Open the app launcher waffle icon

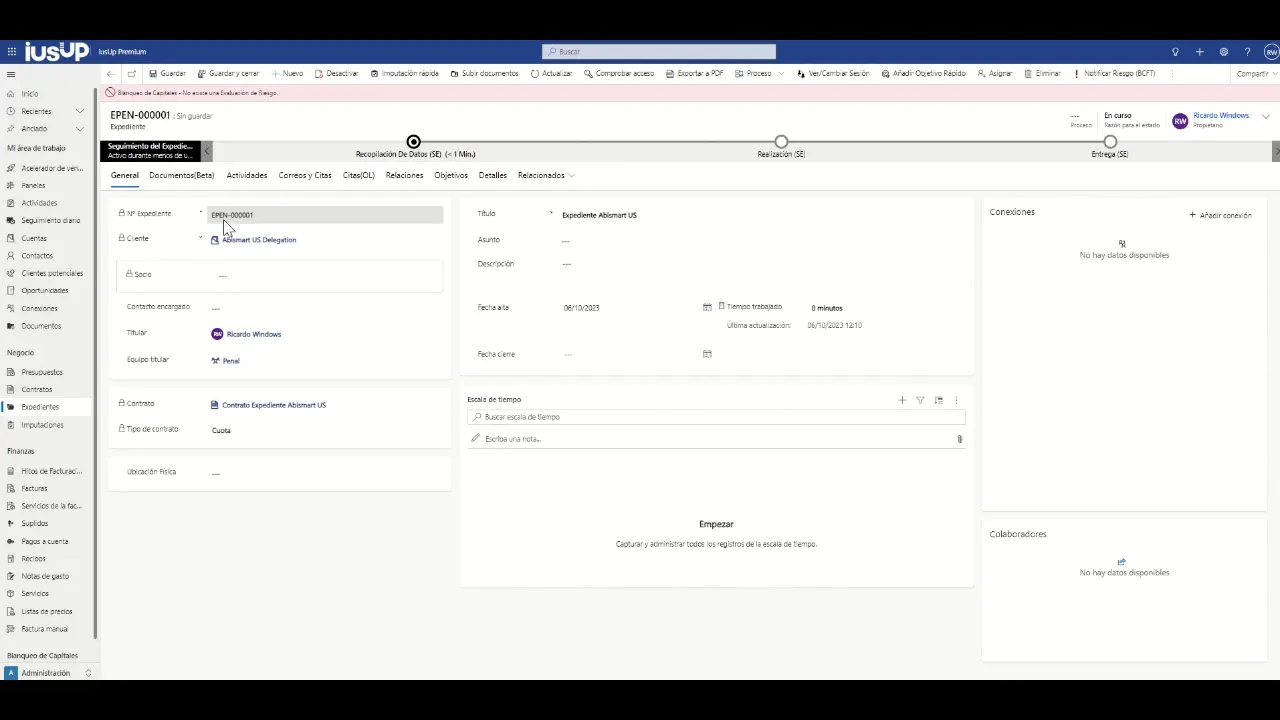(x=12, y=52)
